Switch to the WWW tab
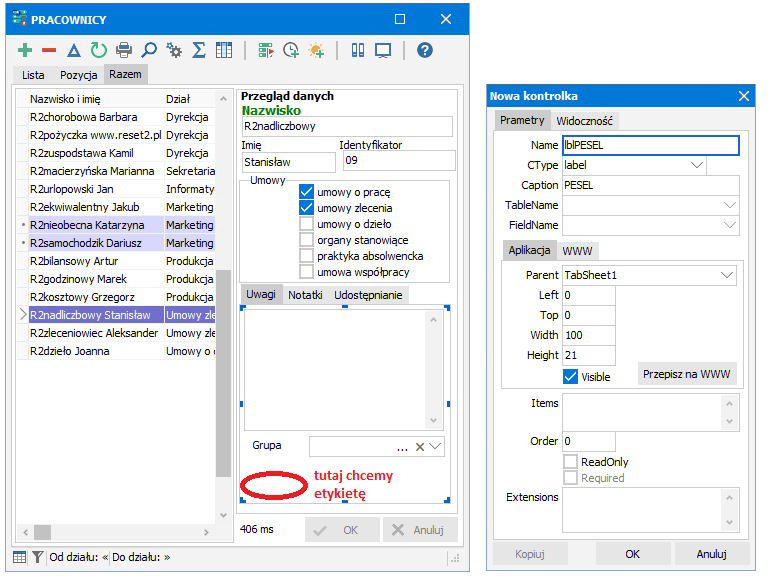The width and height of the screenshot is (773, 578). pos(577,251)
